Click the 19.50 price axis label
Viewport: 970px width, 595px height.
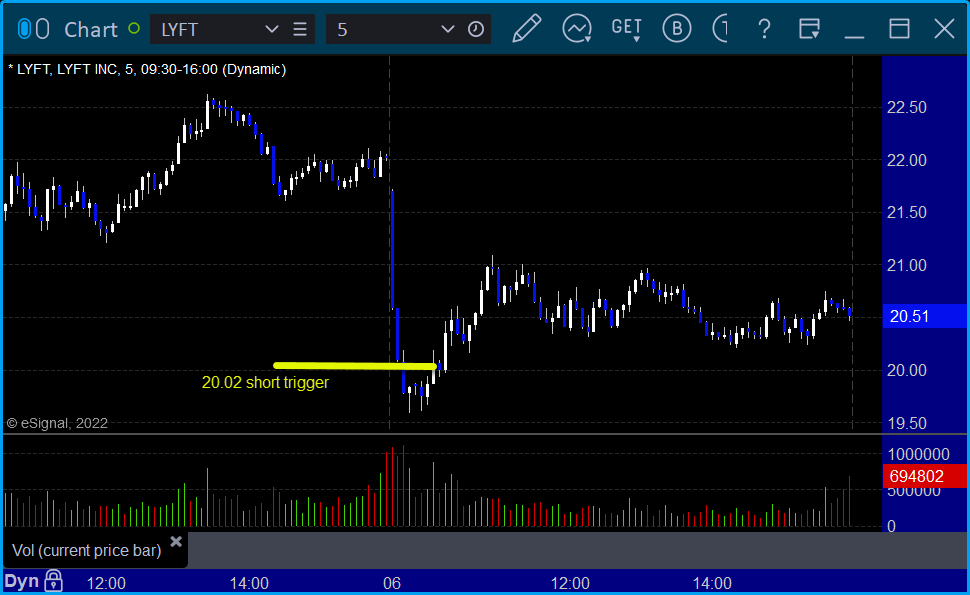[906, 424]
